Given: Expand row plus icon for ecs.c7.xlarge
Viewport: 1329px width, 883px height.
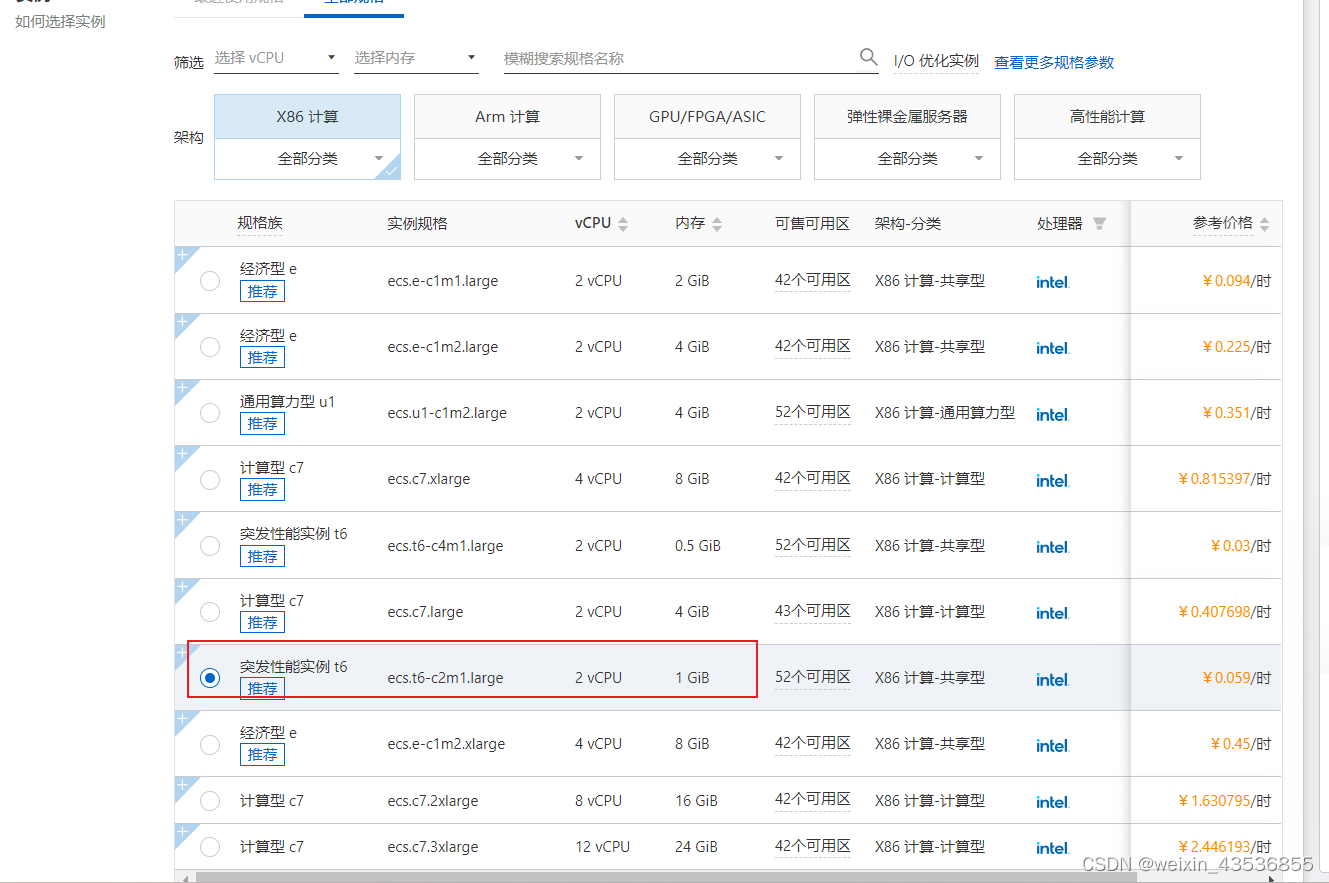Looking at the screenshot, I should [x=182, y=453].
